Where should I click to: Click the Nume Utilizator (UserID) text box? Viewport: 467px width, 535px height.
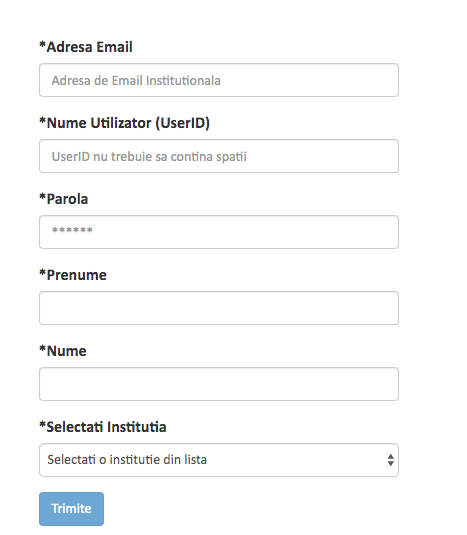[x=219, y=156]
